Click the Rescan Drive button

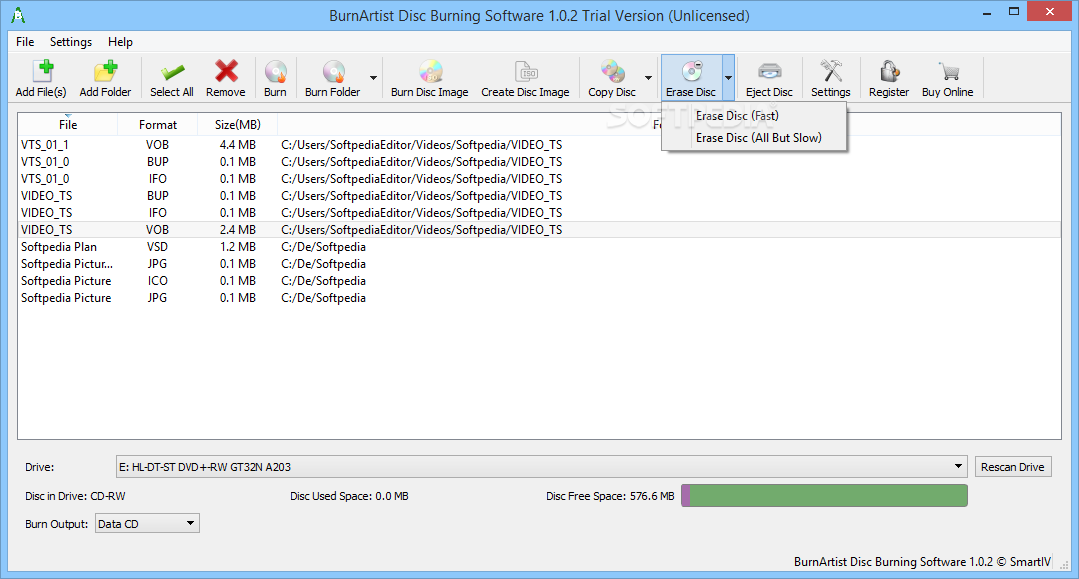pos(1013,467)
